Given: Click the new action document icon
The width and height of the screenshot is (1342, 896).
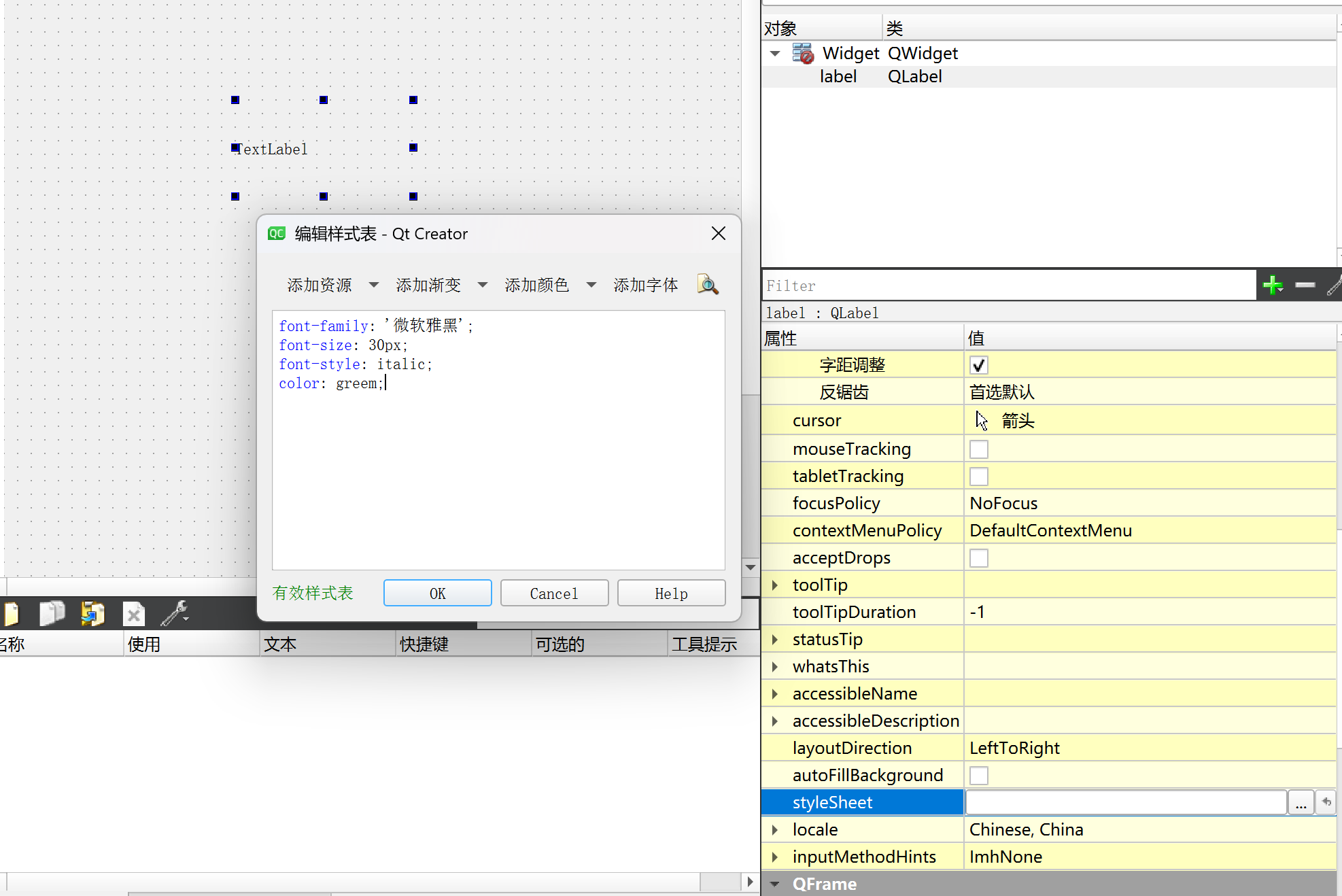Looking at the screenshot, I should tap(11, 614).
